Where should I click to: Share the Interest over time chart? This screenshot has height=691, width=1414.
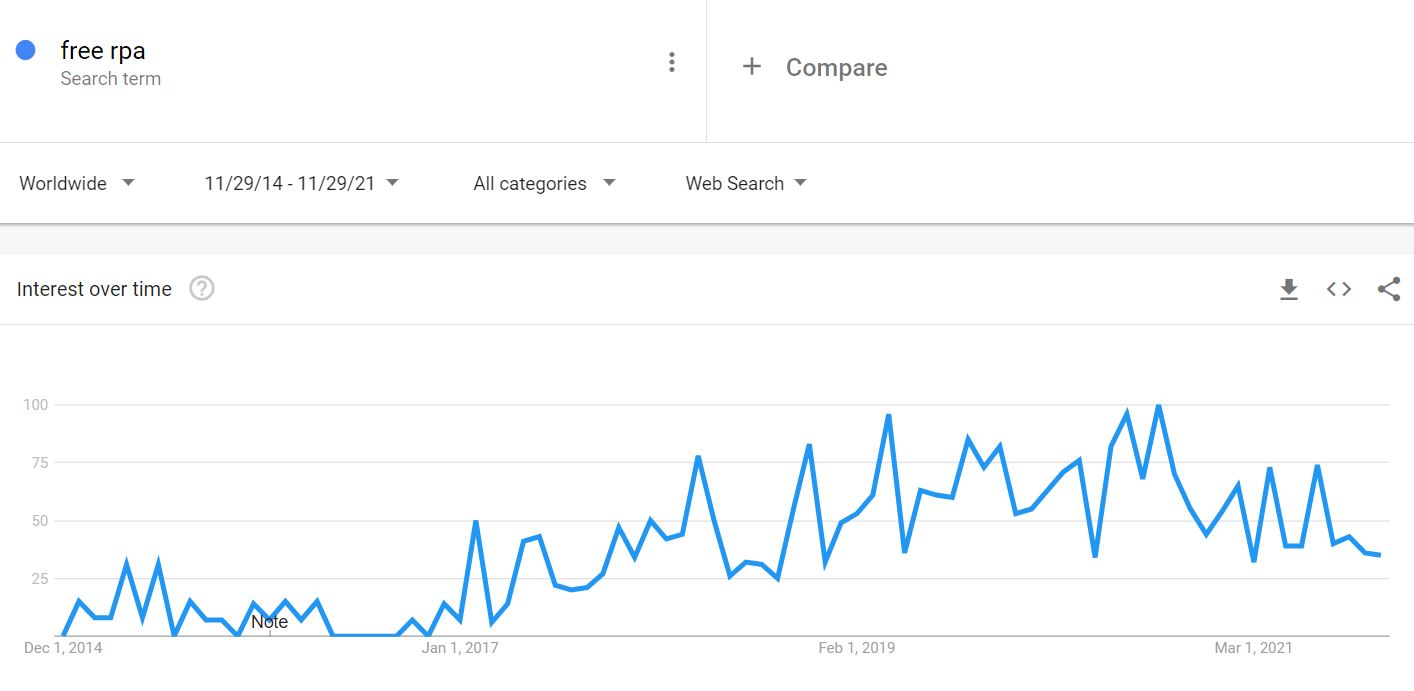click(x=1388, y=290)
